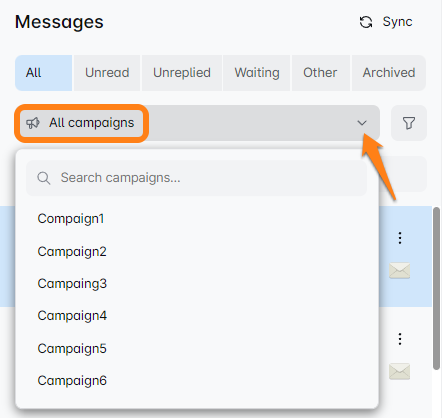Image resolution: width=442 pixels, height=418 pixels.
Task: Click the vertical scrollbar of message list
Action: tap(436, 288)
